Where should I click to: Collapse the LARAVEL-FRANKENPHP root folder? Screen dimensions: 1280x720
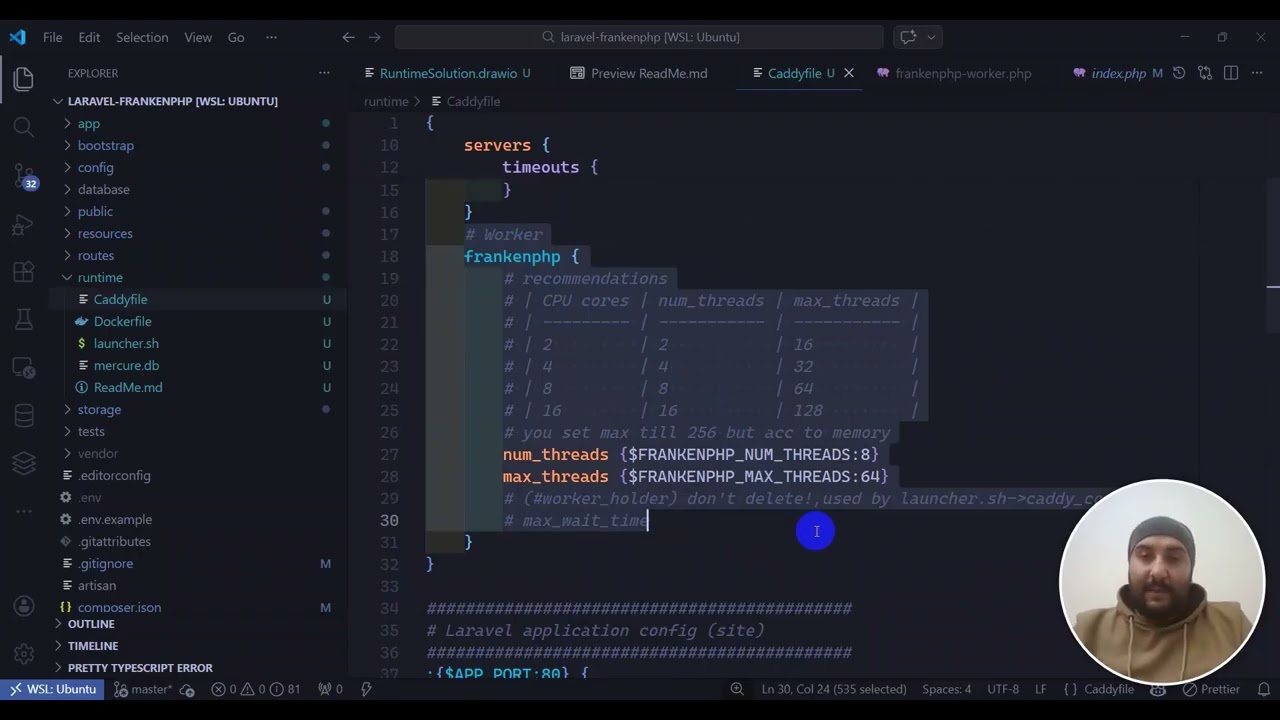click(x=173, y=101)
